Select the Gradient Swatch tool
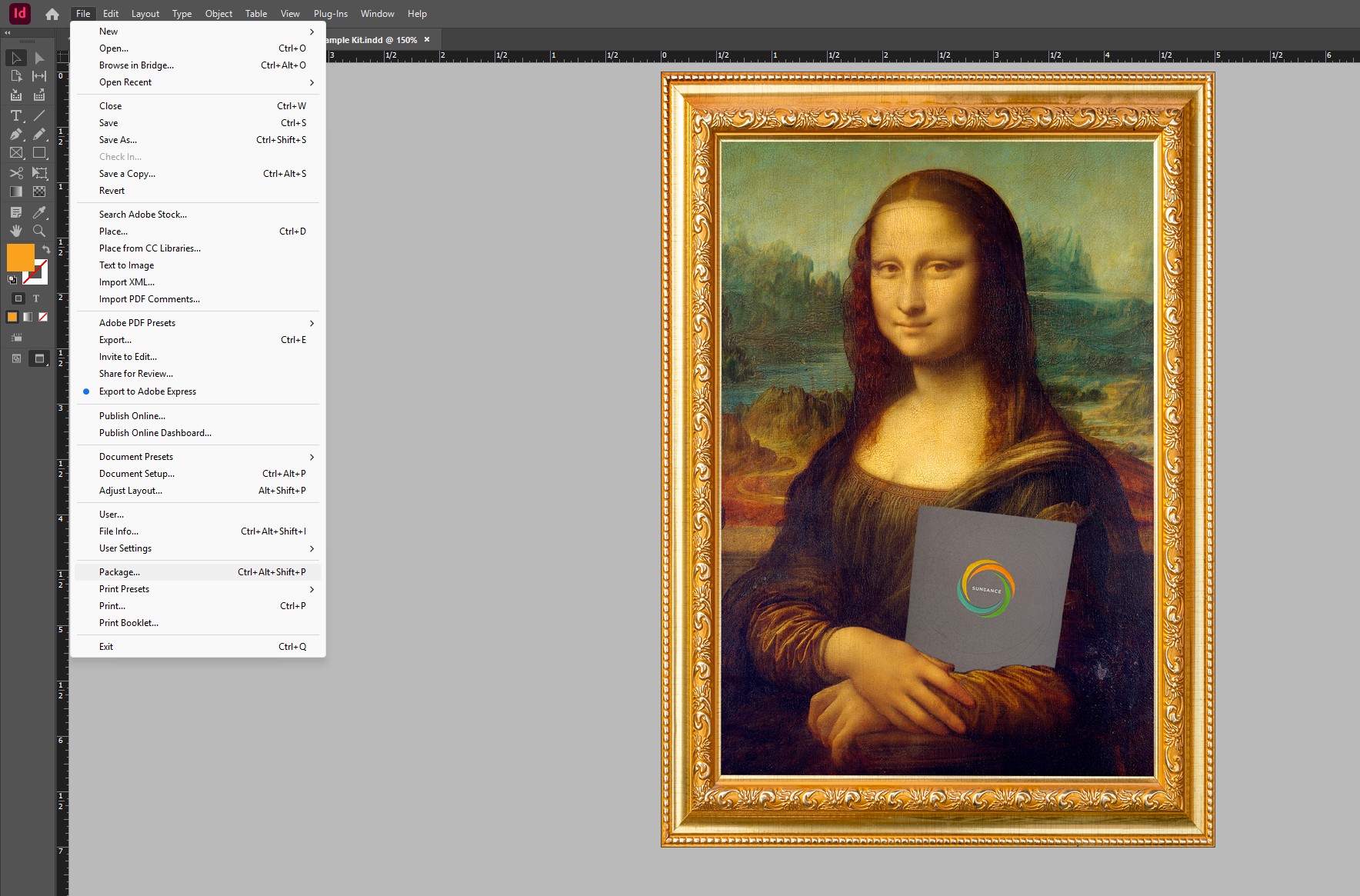The image size is (1360, 896). (16, 192)
